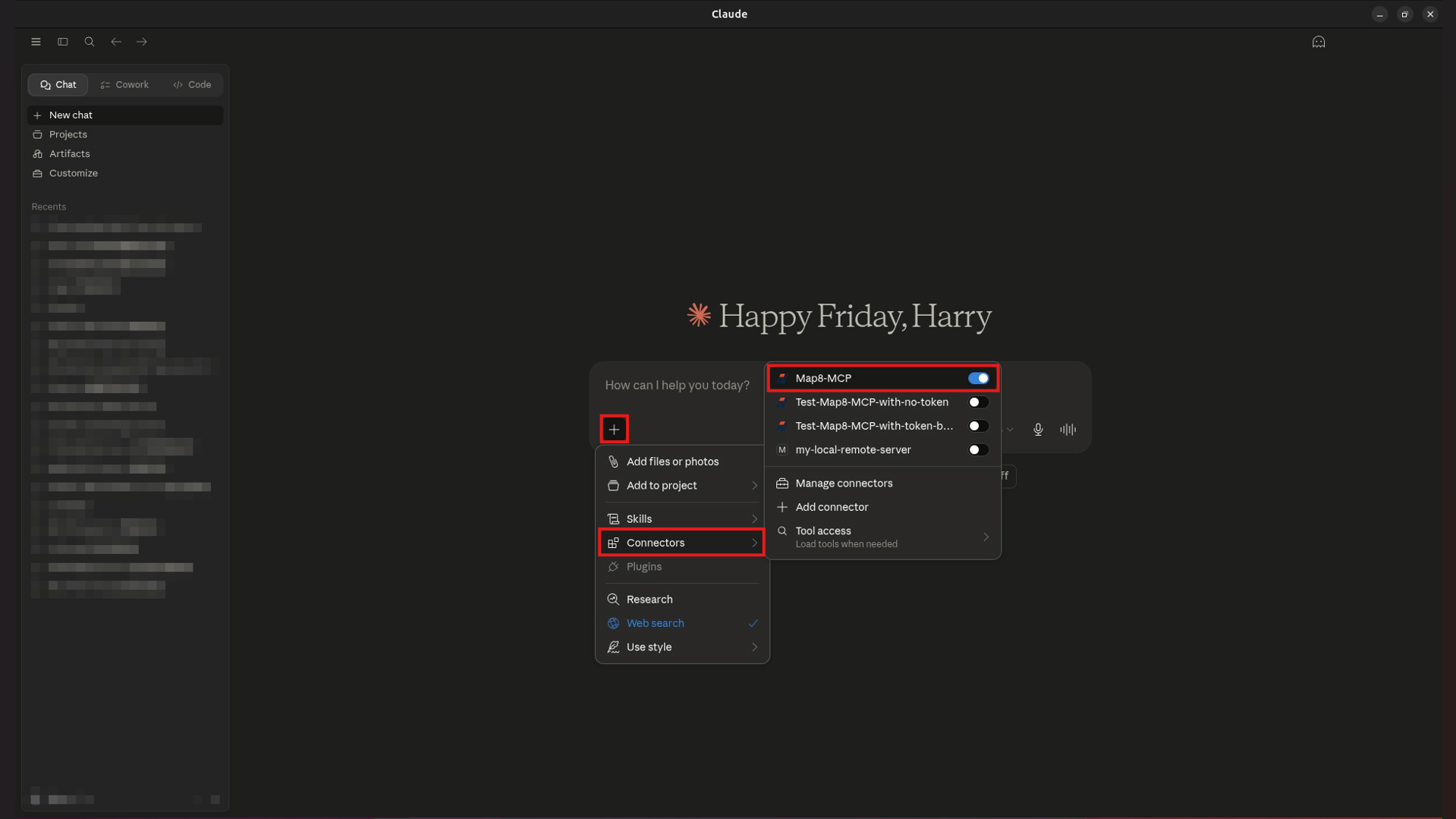This screenshot has width=1456, height=819.
Task: Click the Map8-MCP connector logo icon
Action: 782,378
